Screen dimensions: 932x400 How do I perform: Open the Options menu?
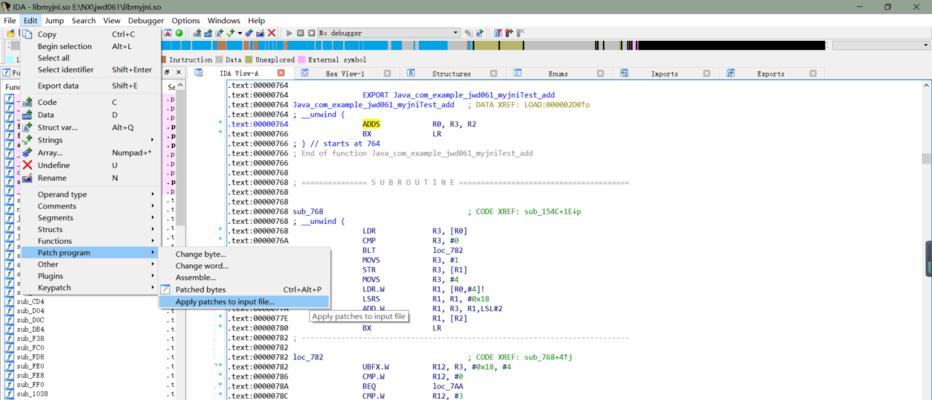pos(185,20)
